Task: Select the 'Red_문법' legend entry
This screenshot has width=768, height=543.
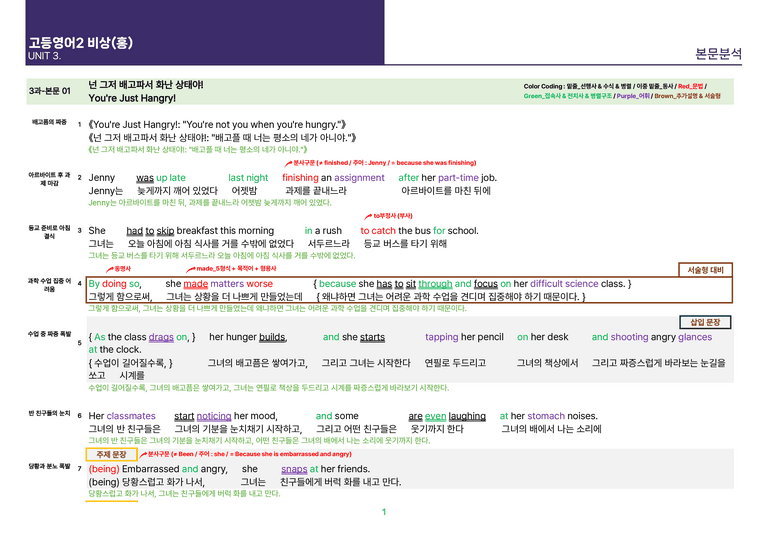Action: tap(691, 87)
